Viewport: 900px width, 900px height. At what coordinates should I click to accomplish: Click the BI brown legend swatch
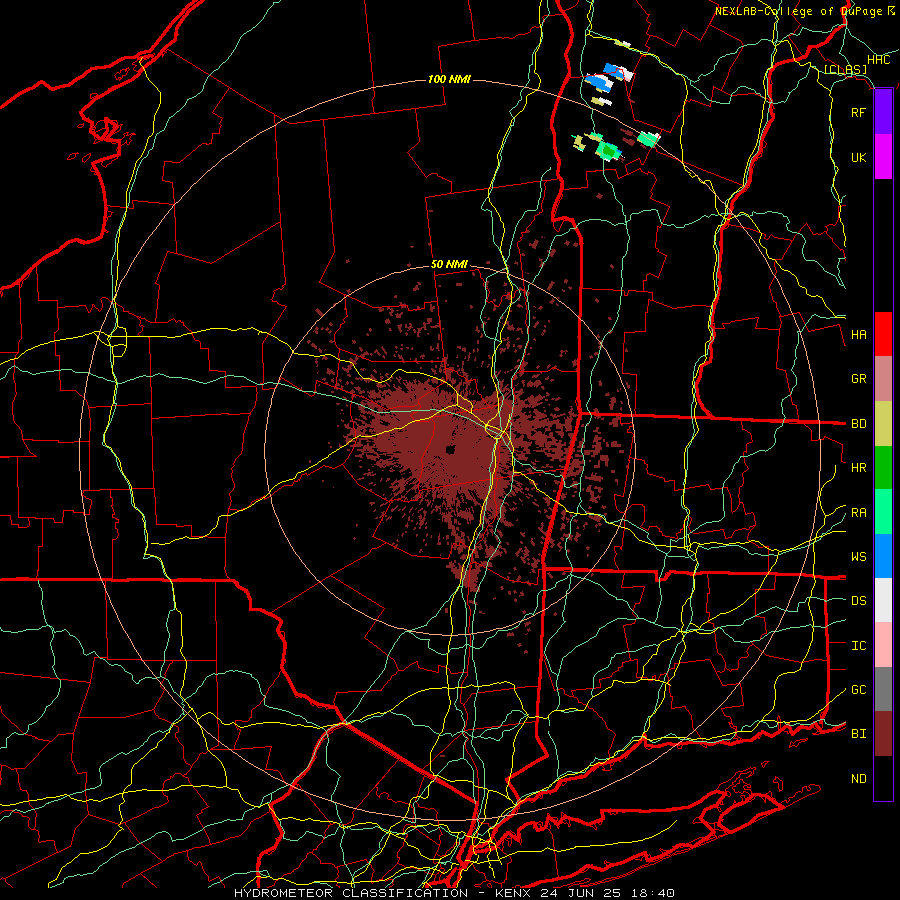point(883,734)
